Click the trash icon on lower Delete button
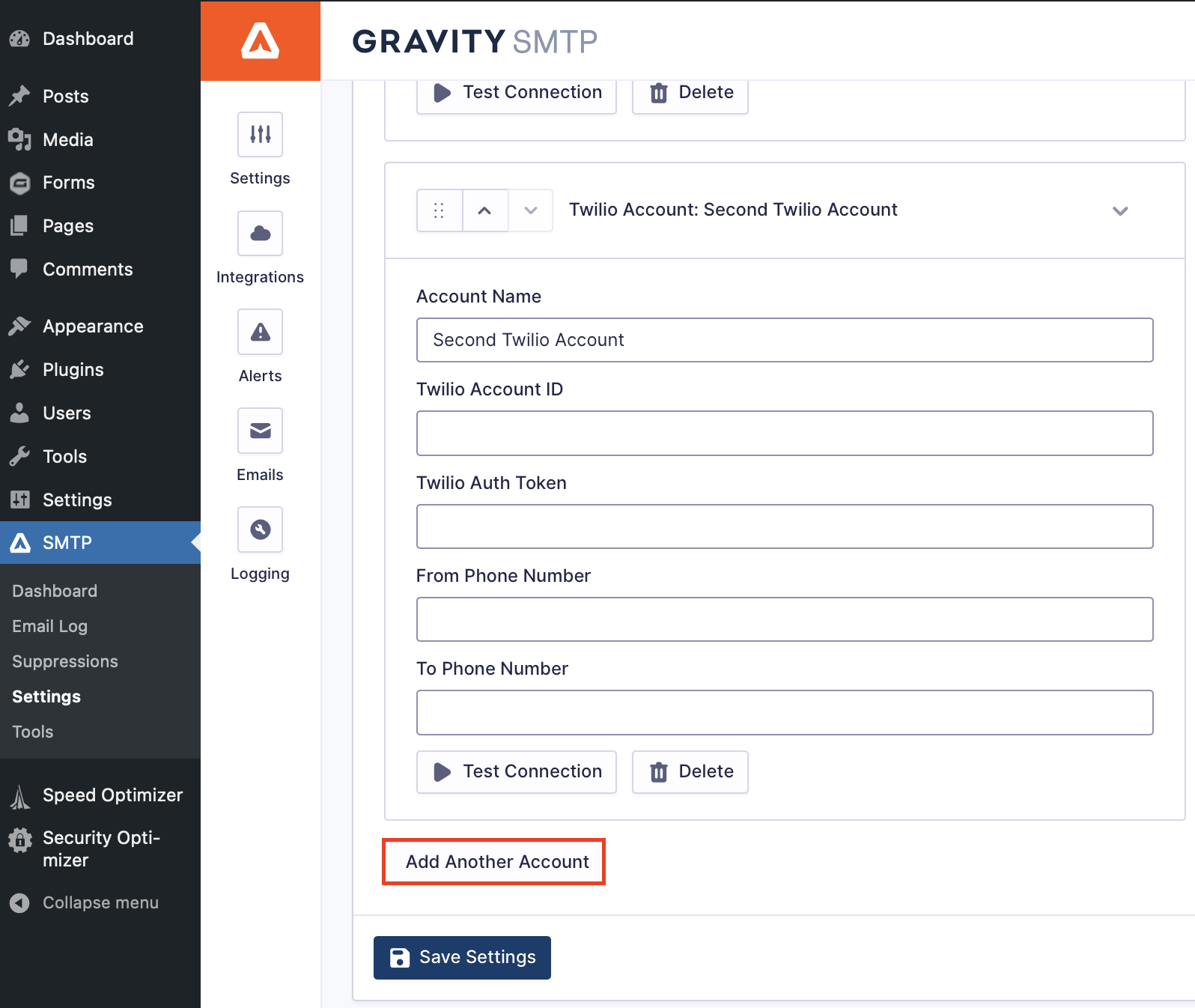1195x1008 pixels. (x=658, y=772)
